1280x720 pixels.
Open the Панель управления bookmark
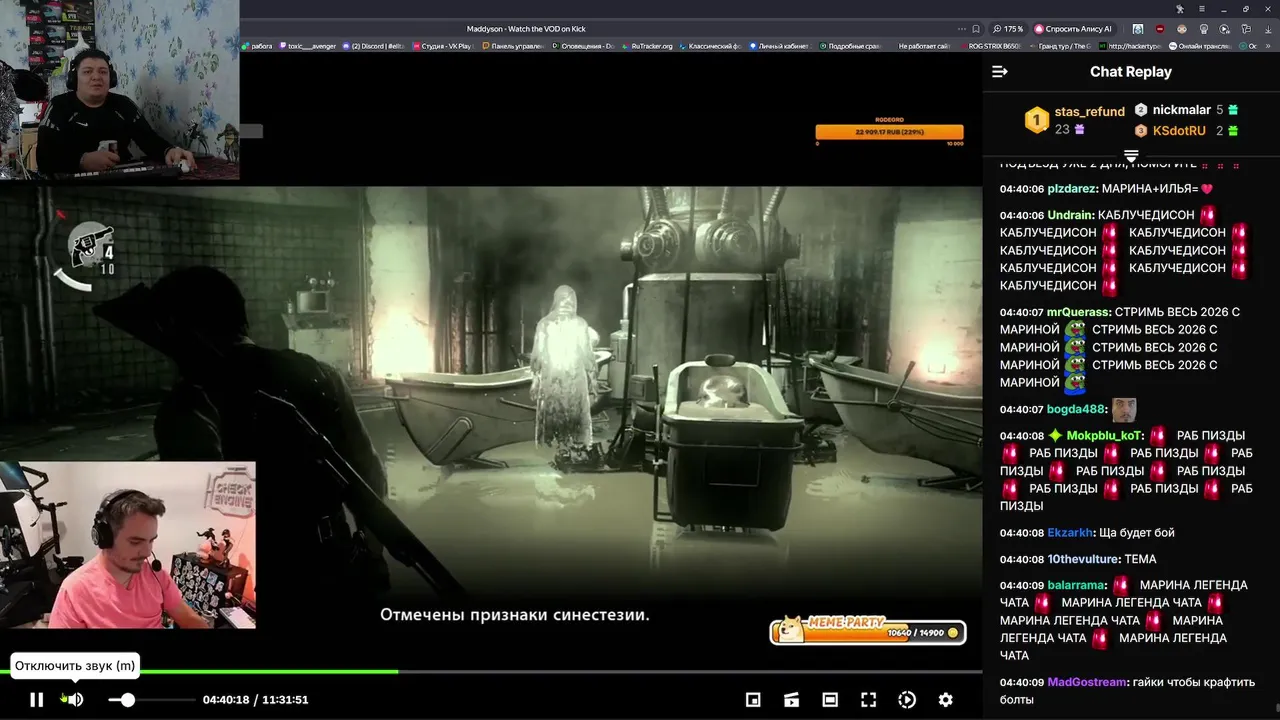[x=513, y=46]
